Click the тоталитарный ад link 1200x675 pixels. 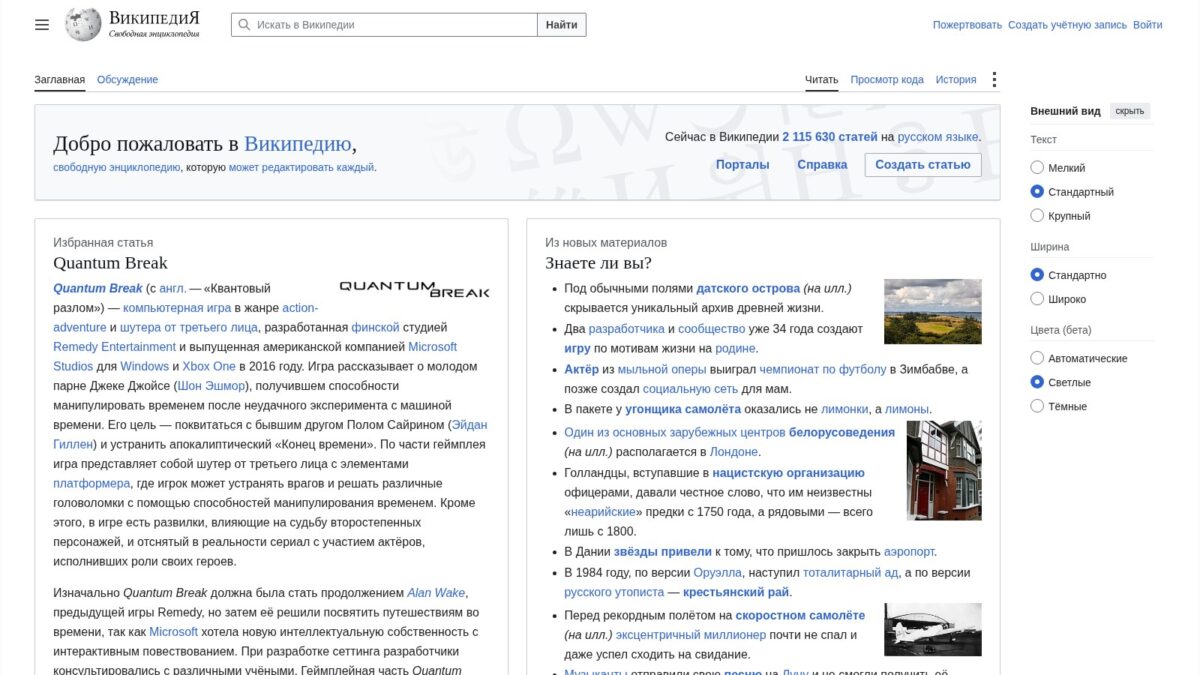[851, 573]
